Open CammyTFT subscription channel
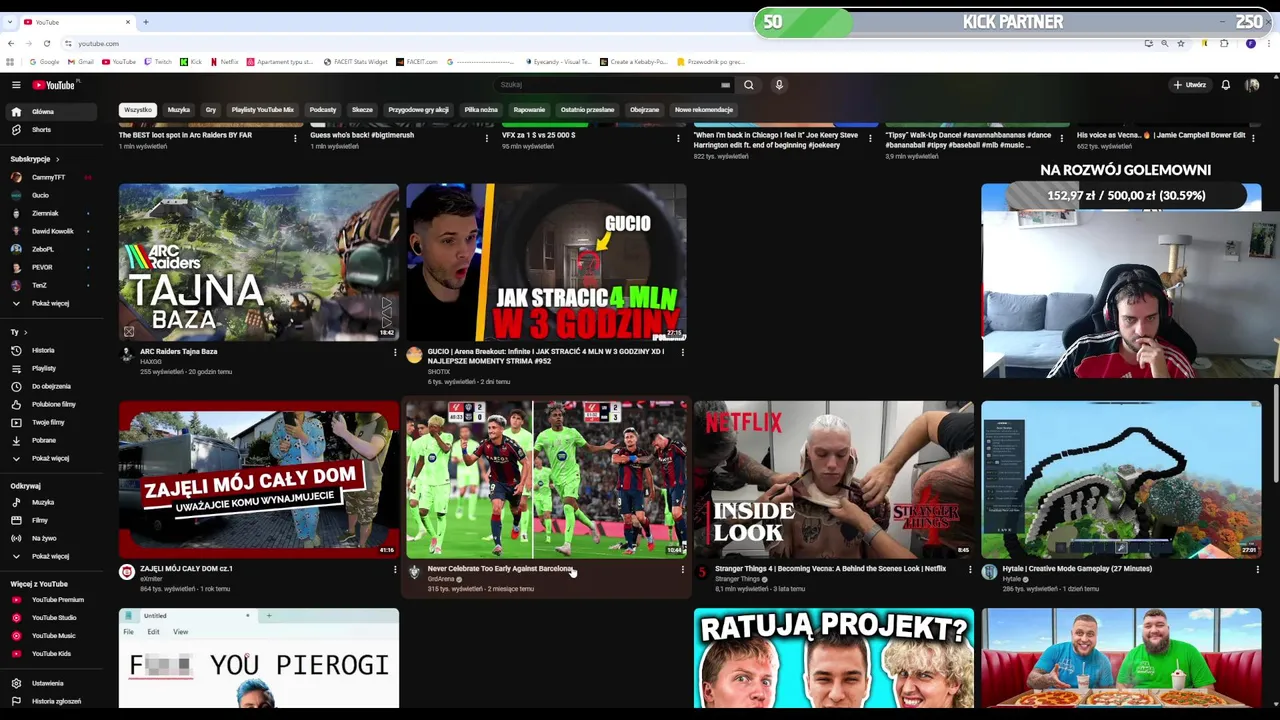The width and height of the screenshot is (1280, 720). tap(50, 177)
